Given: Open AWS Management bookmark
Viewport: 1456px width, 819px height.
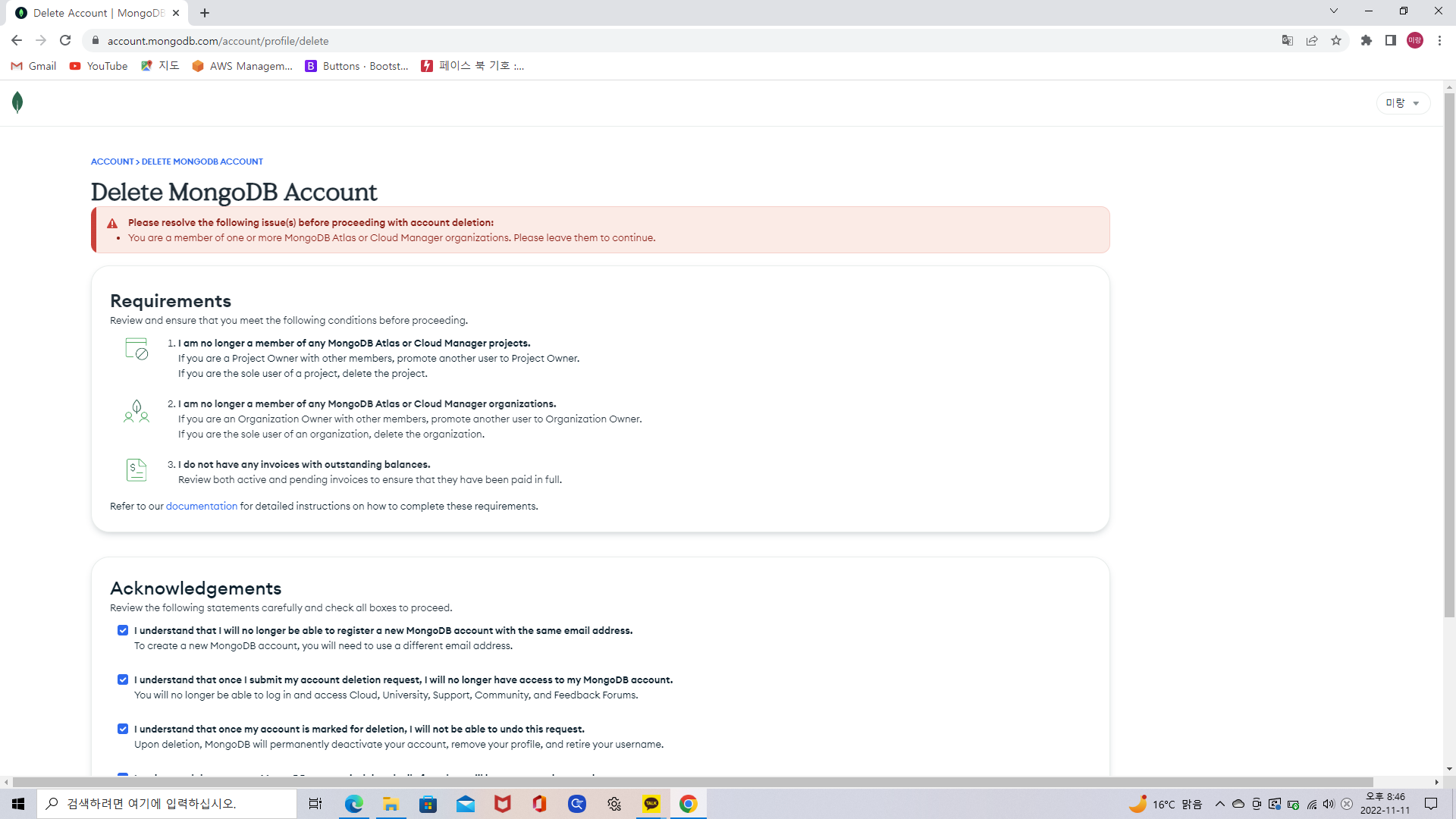Looking at the screenshot, I should [x=243, y=66].
